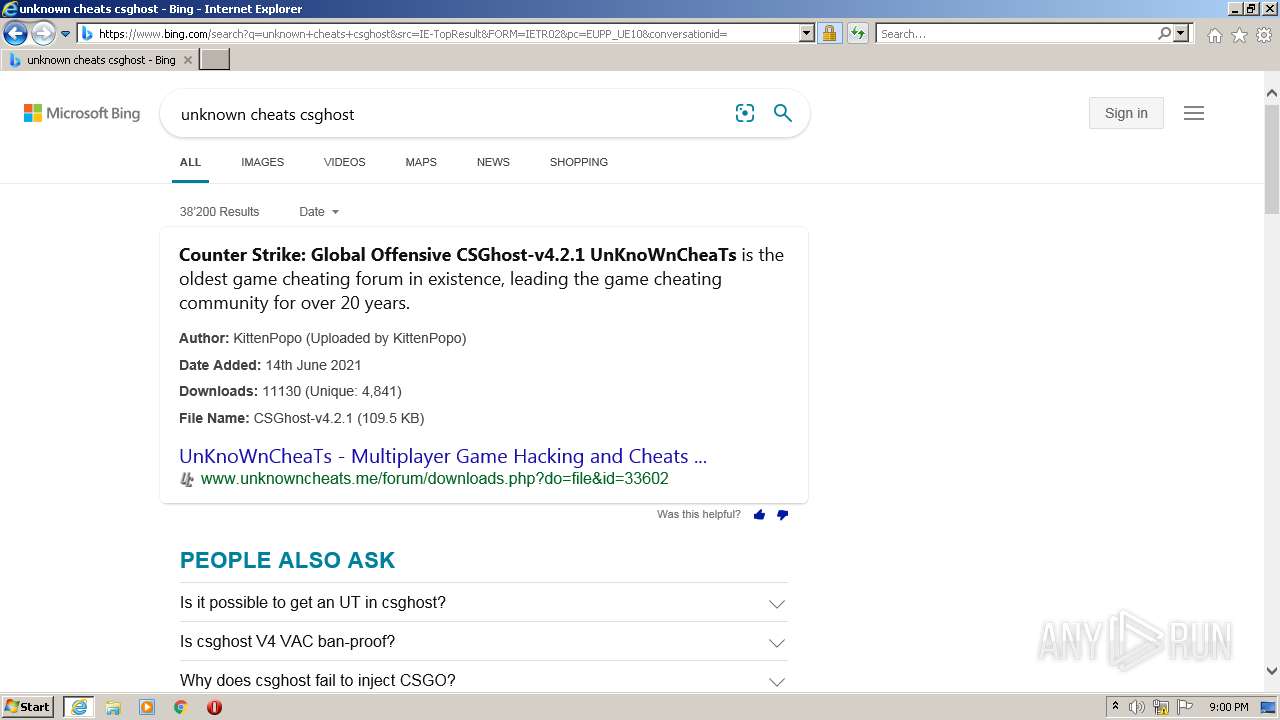Open the File Explorer taskbar icon
The image size is (1280, 720).
113,707
